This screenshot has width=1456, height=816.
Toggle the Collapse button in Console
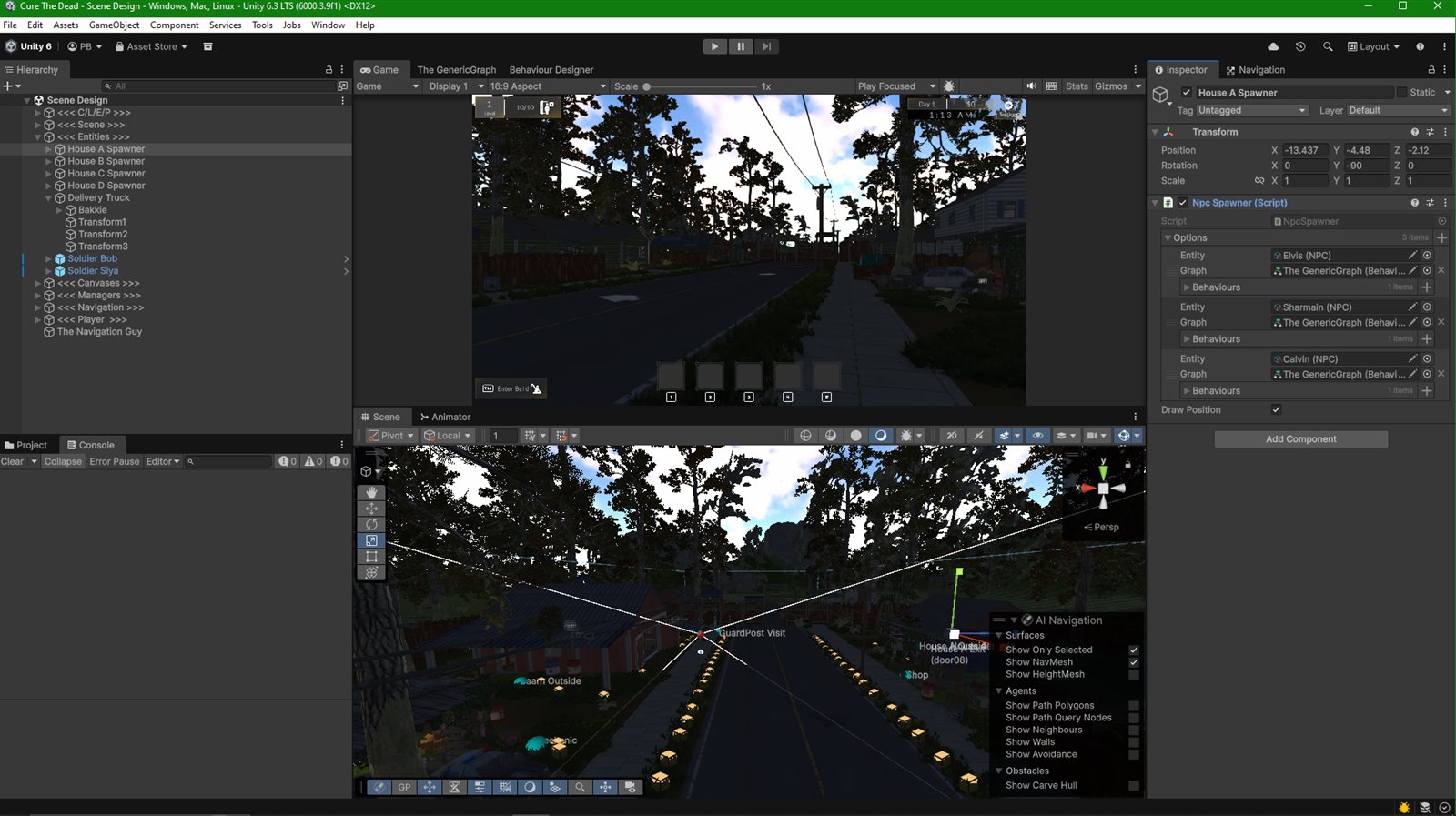(x=63, y=462)
